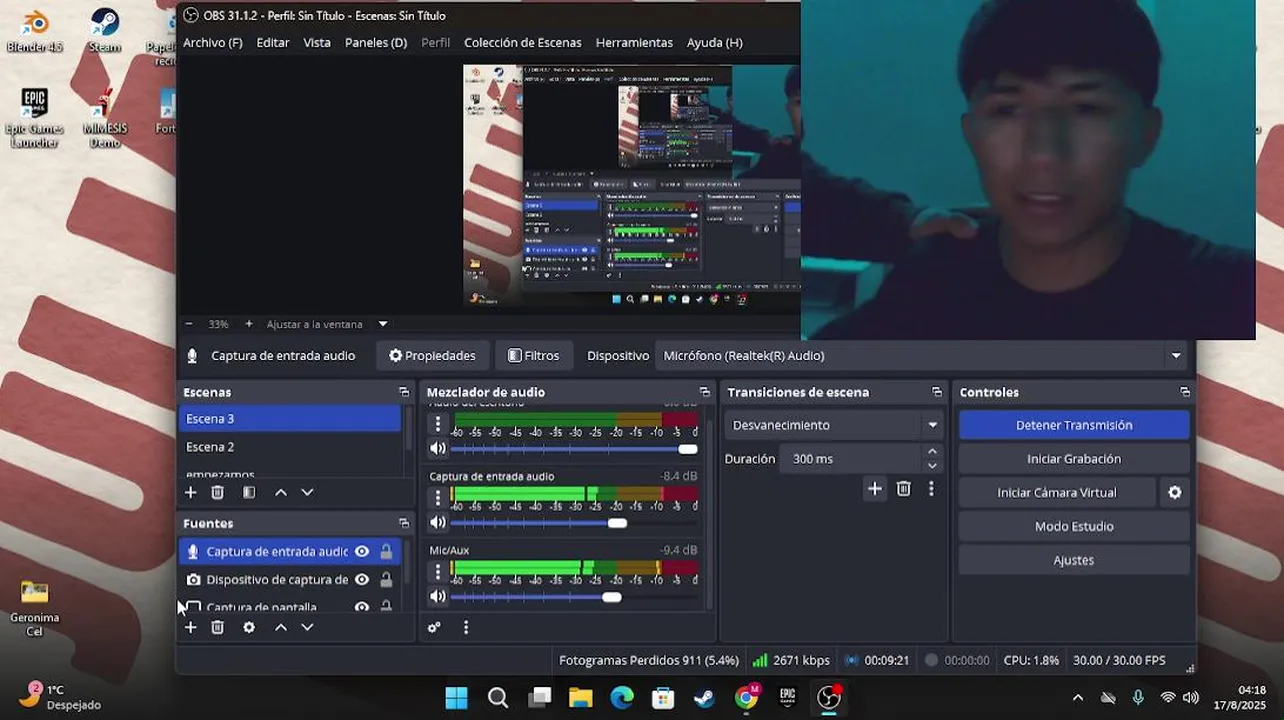The height and width of the screenshot is (720, 1284).
Task: Increase transition duration with up arrow
Action: pos(932,452)
